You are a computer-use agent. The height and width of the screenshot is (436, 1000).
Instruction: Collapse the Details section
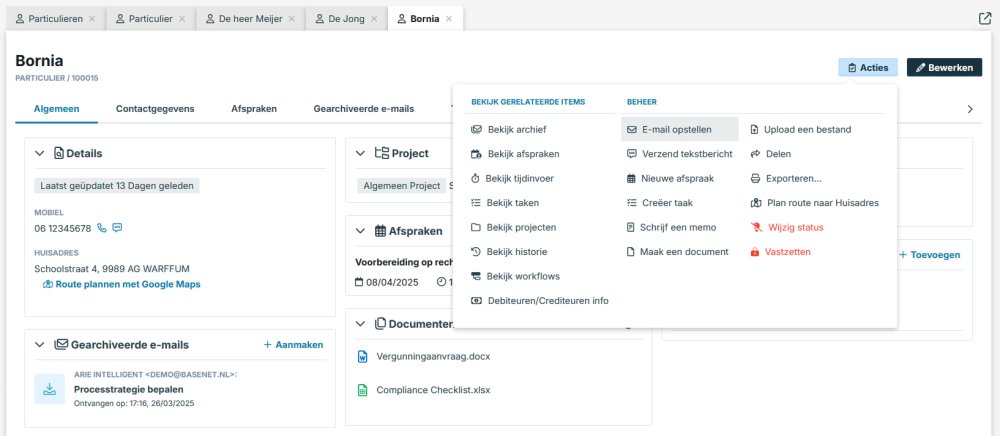tap(40, 153)
